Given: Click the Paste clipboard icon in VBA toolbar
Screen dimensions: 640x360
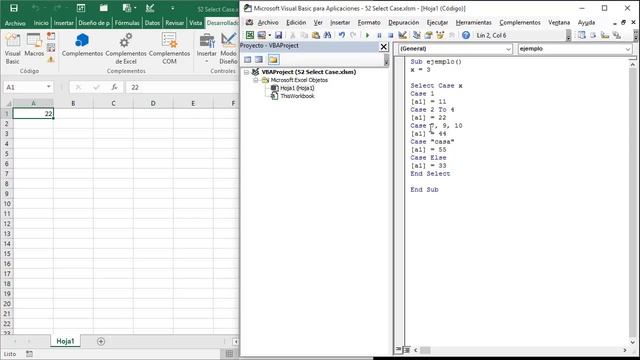Looking at the screenshot, I should coord(316,36).
